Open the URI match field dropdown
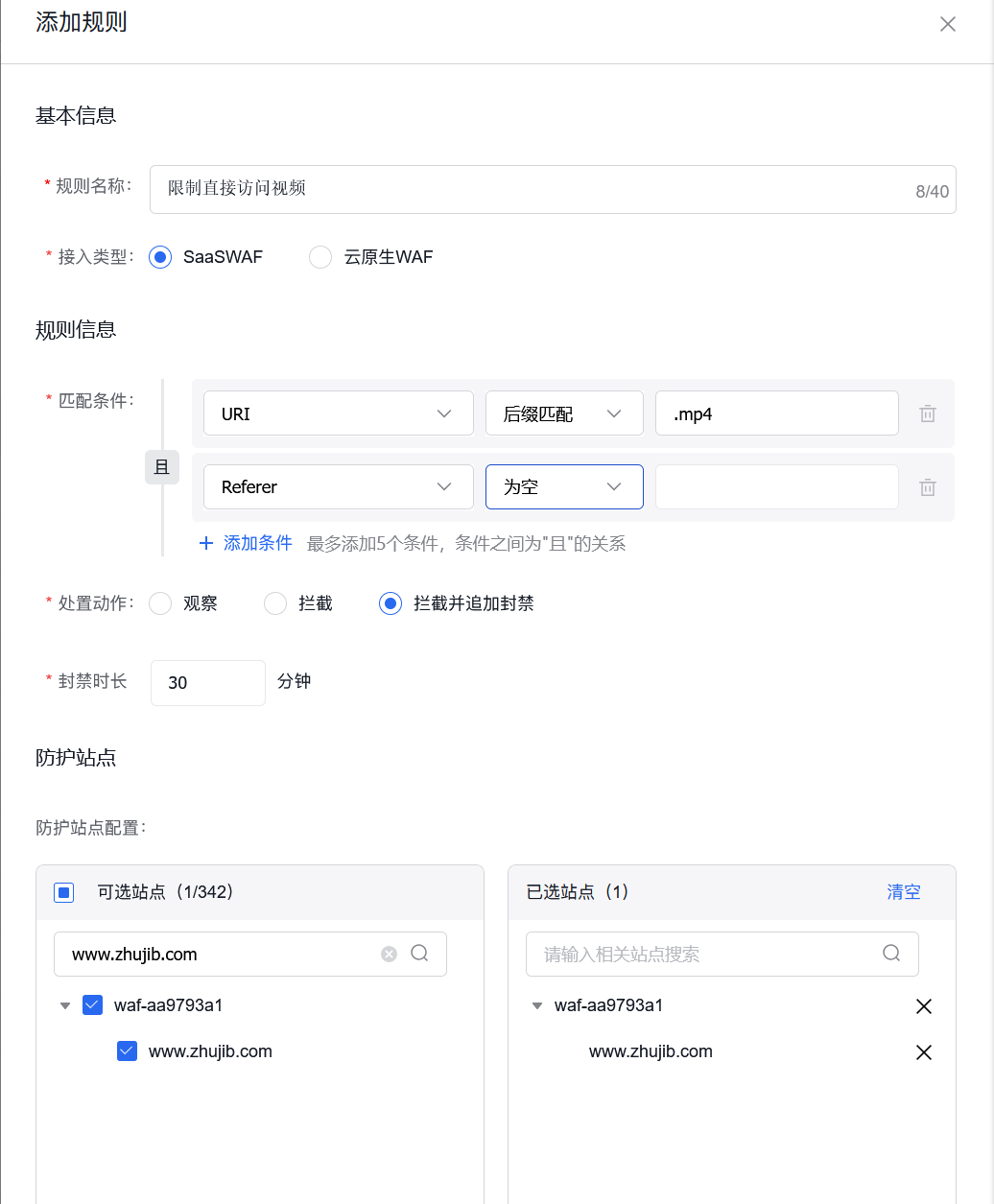This screenshot has width=994, height=1204. 339,413
